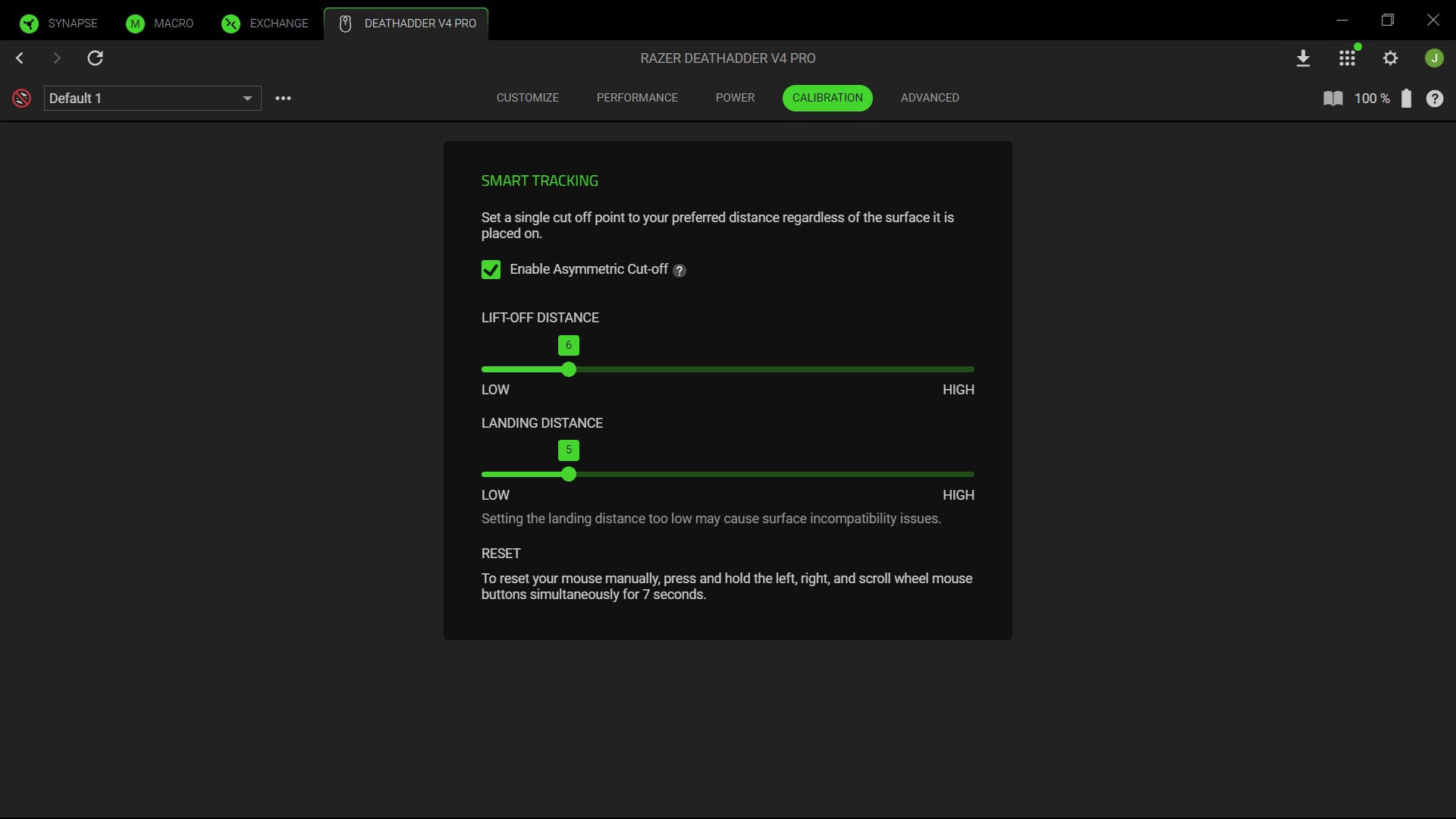This screenshot has width=1456, height=819.
Task: Open the Exchange tab
Action: (265, 24)
